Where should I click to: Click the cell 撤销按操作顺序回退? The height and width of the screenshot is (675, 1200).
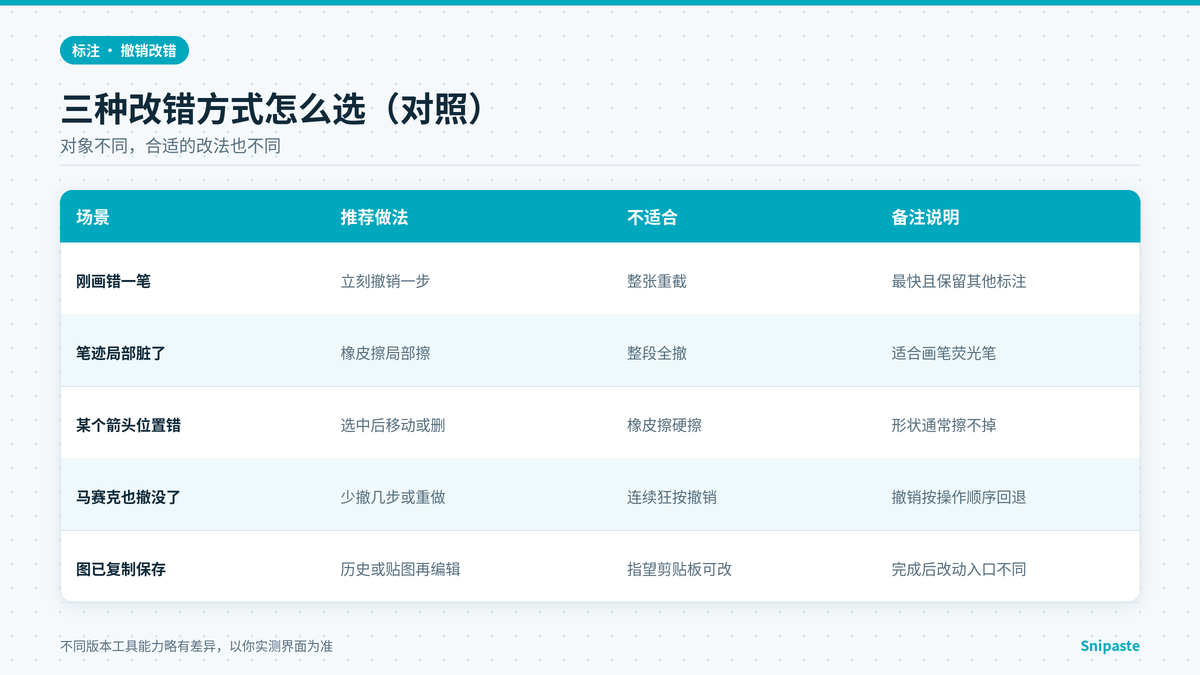[x=958, y=497]
